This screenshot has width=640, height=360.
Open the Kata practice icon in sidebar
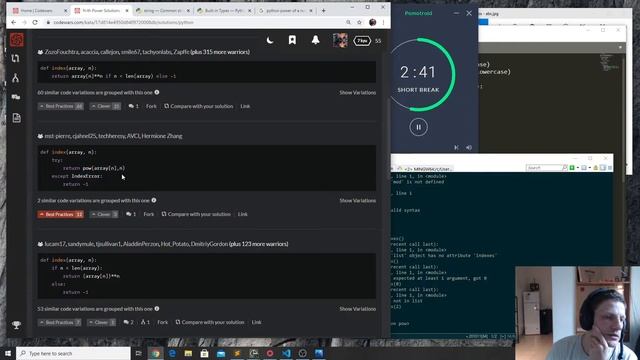(16, 58)
